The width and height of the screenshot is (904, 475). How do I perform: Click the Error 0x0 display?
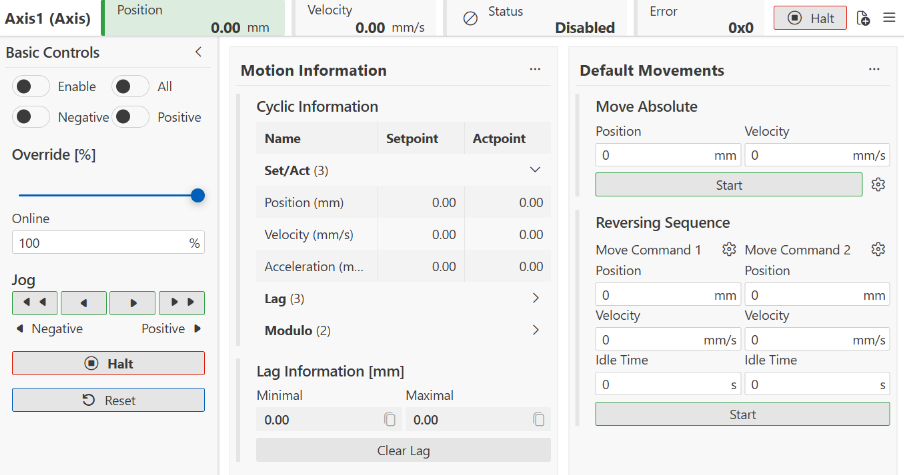701,18
